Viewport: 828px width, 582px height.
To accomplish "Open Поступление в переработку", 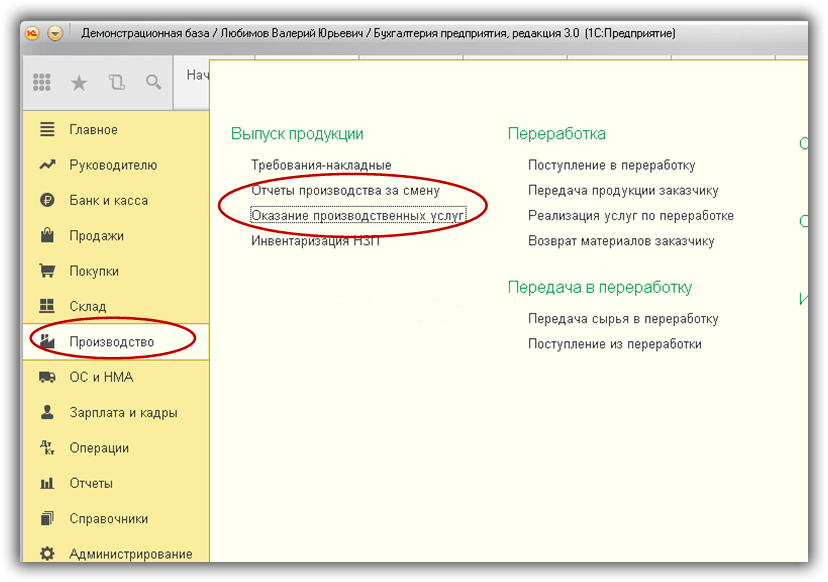I will (611, 165).
